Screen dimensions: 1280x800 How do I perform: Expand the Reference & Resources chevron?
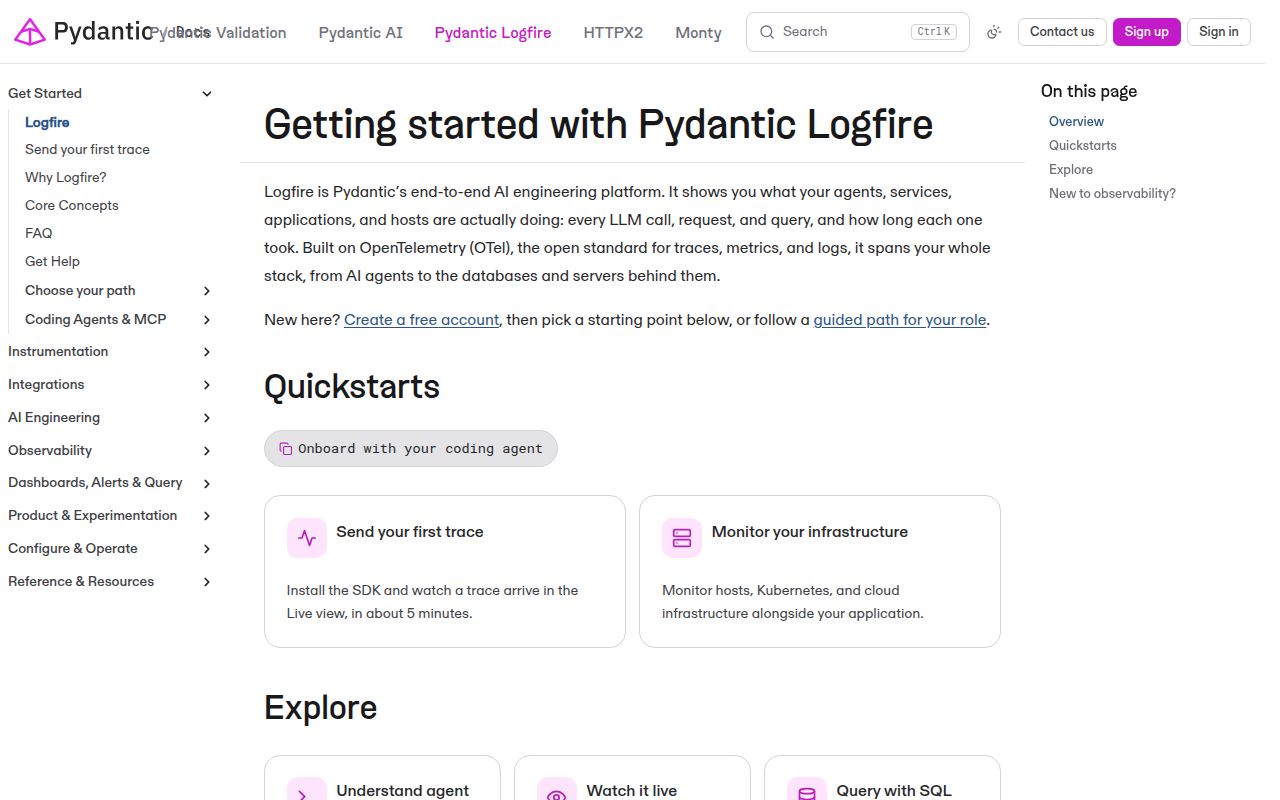pyautogui.click(x=207, y=582)
